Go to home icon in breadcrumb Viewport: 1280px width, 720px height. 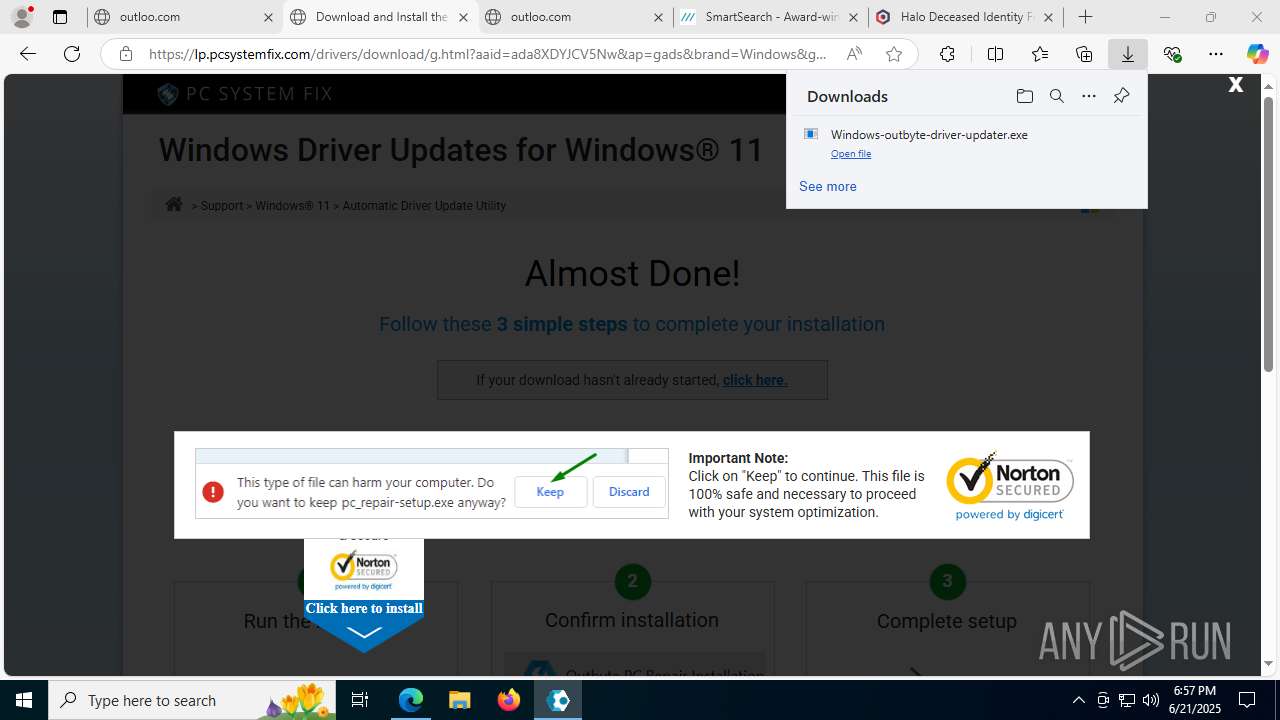[174, 204]
